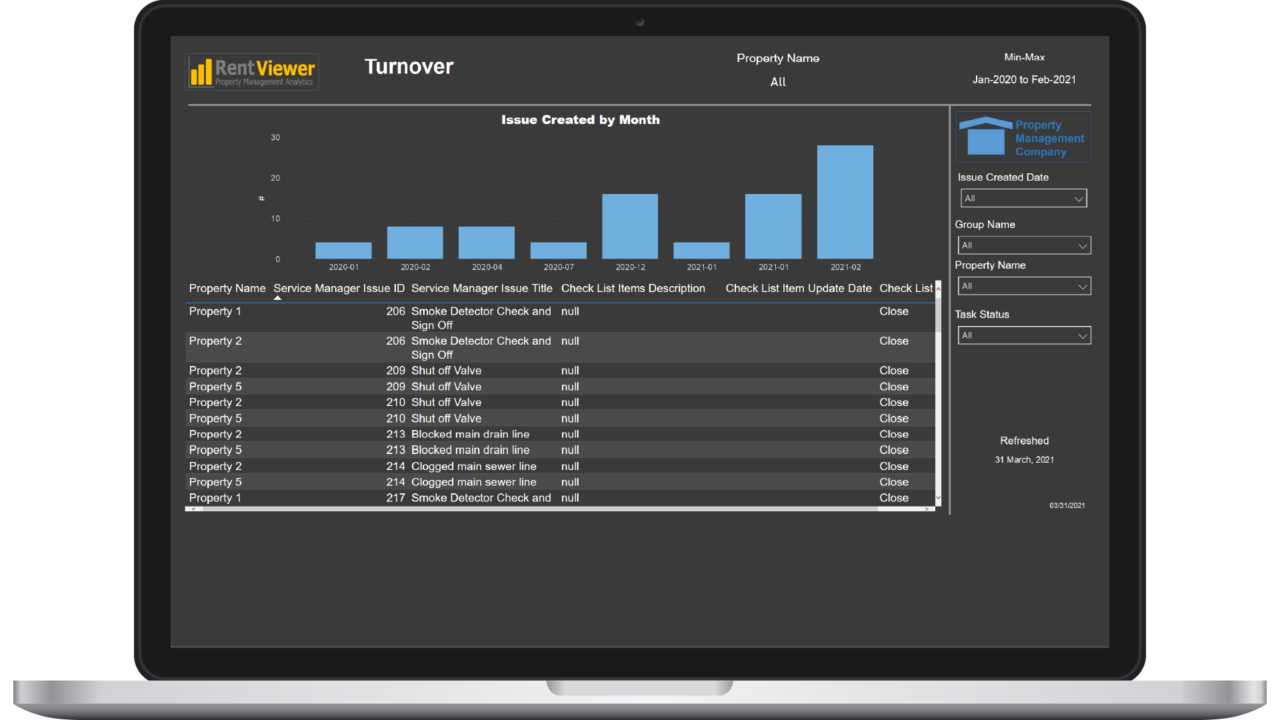
Task: Click the All value under Property Name
Action: (x=778, y=82)
